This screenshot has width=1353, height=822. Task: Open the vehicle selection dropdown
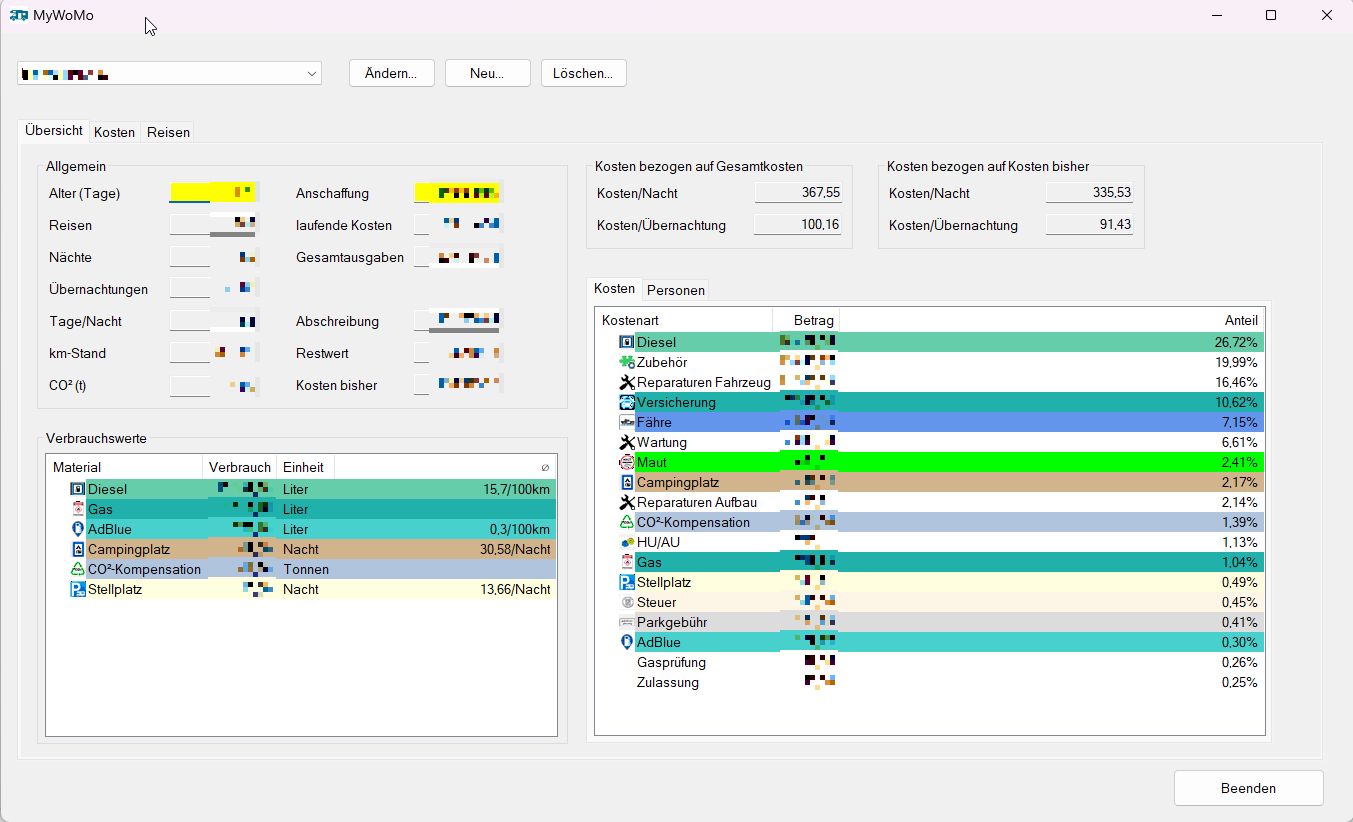pos(169,73)
